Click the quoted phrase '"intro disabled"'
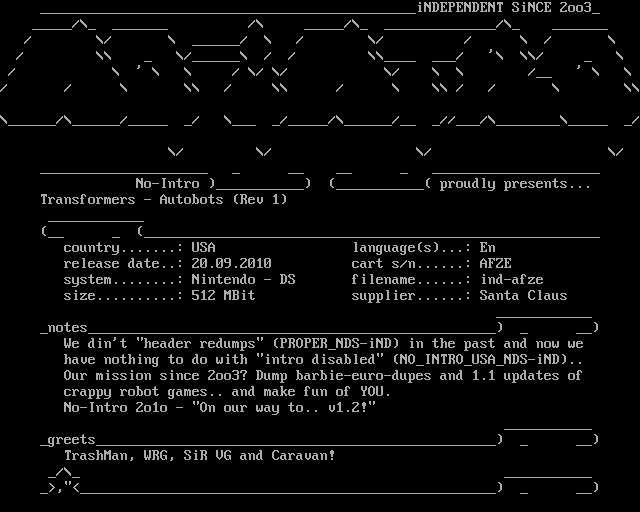Screen dimensions: 640x512 tap(319, 360)
